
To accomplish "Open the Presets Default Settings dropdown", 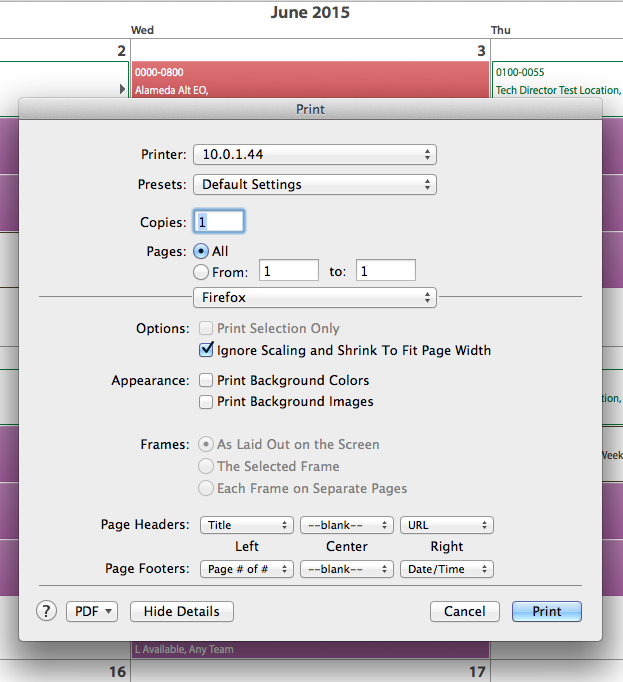I will click(x=315, y=184).
